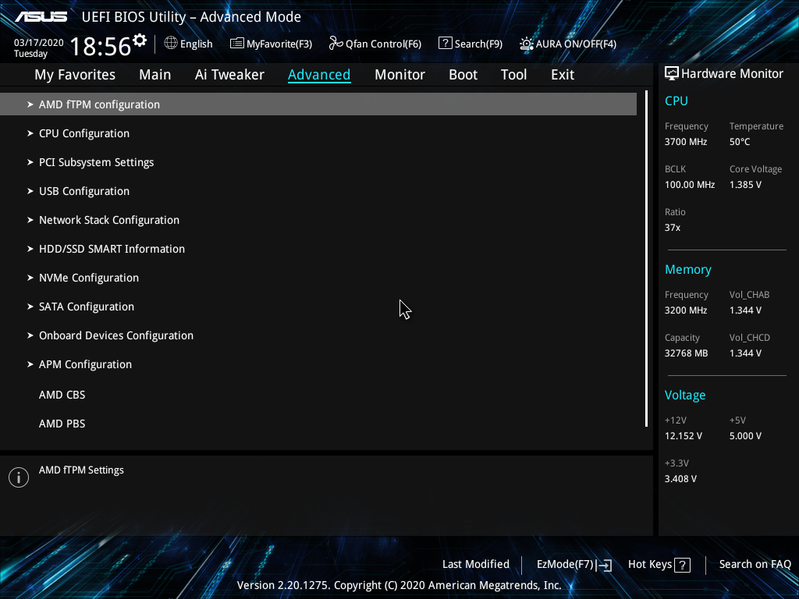Image resolution: width=799 pixels, height=599 pixels.
Task: Click CPU frequency value 3700 MHz
Action: [686, 142]
